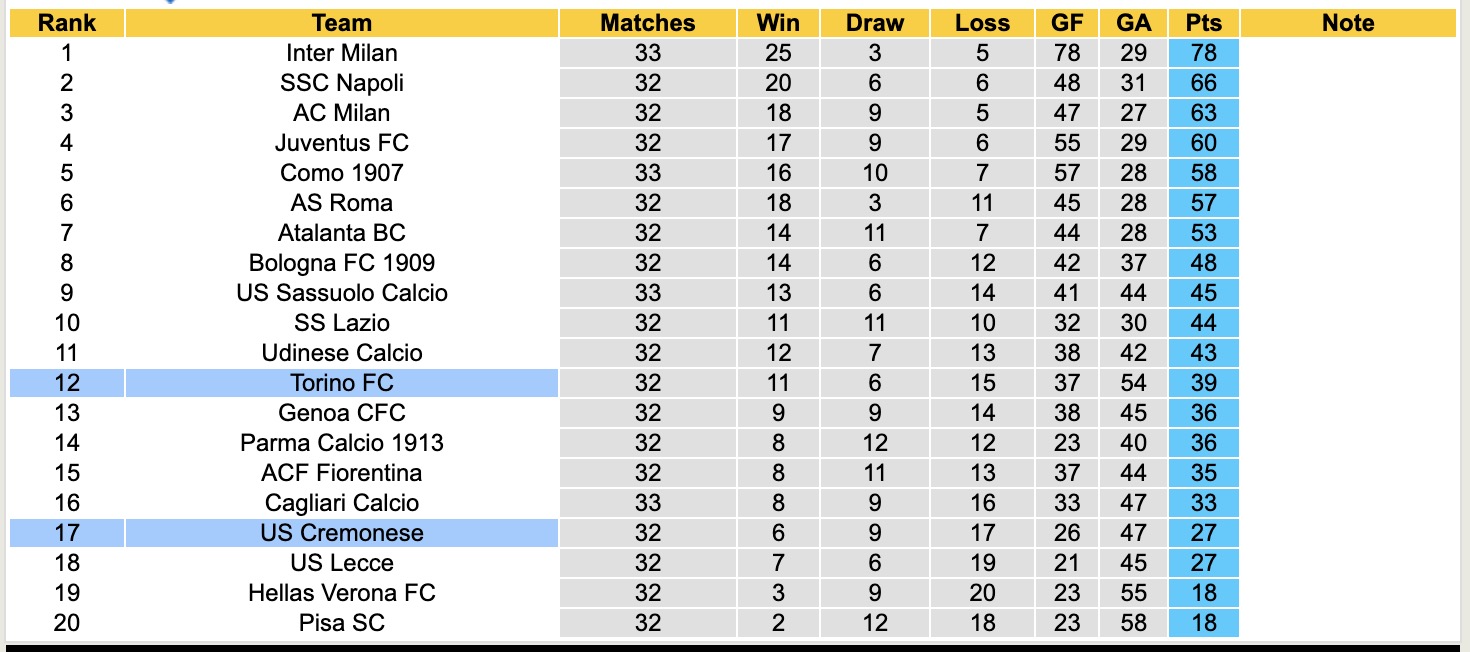Click the highlighted US Cremonese team

(x=342, y=533)
